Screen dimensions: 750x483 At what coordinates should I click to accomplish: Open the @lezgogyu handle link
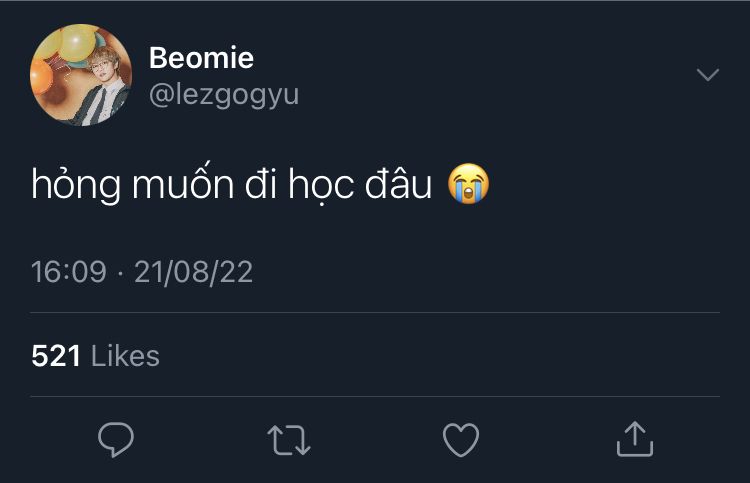(x=223, y=94)
